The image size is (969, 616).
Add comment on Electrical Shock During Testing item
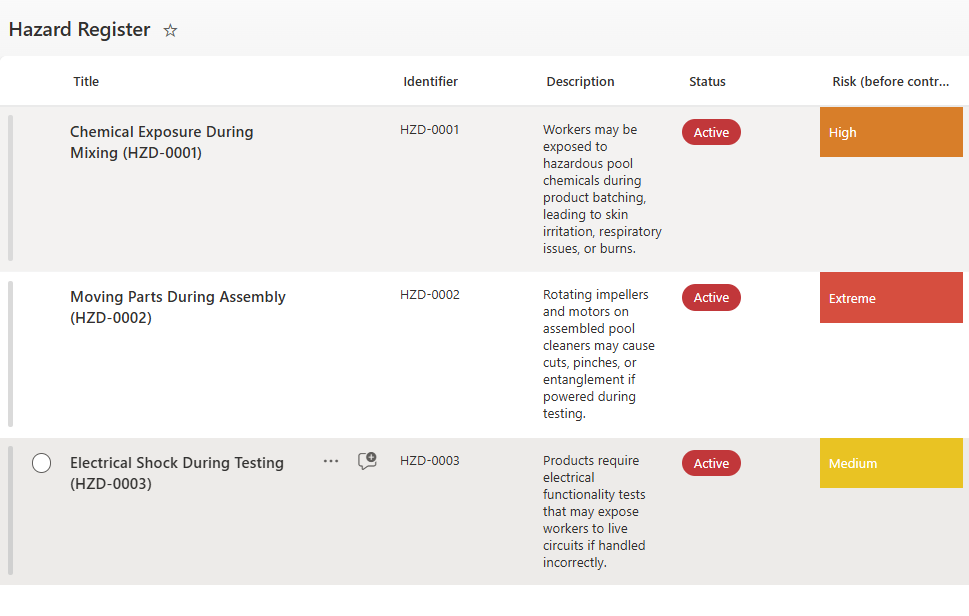[367, 461]
